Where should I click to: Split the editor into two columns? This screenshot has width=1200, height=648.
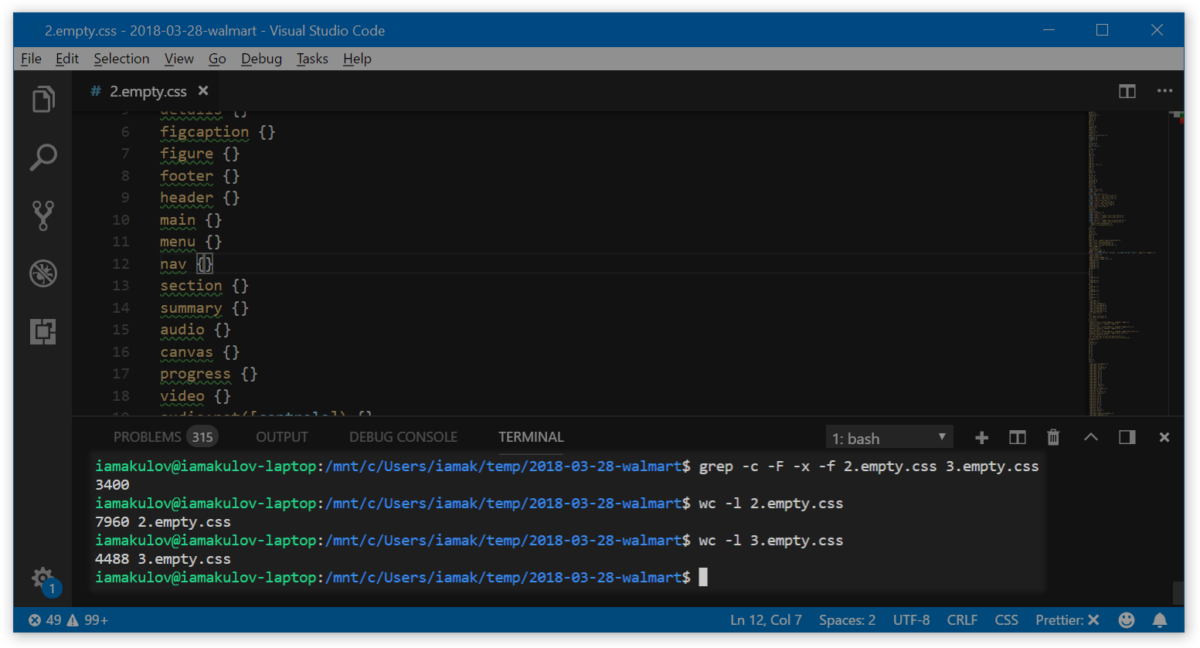[1127, 91]
